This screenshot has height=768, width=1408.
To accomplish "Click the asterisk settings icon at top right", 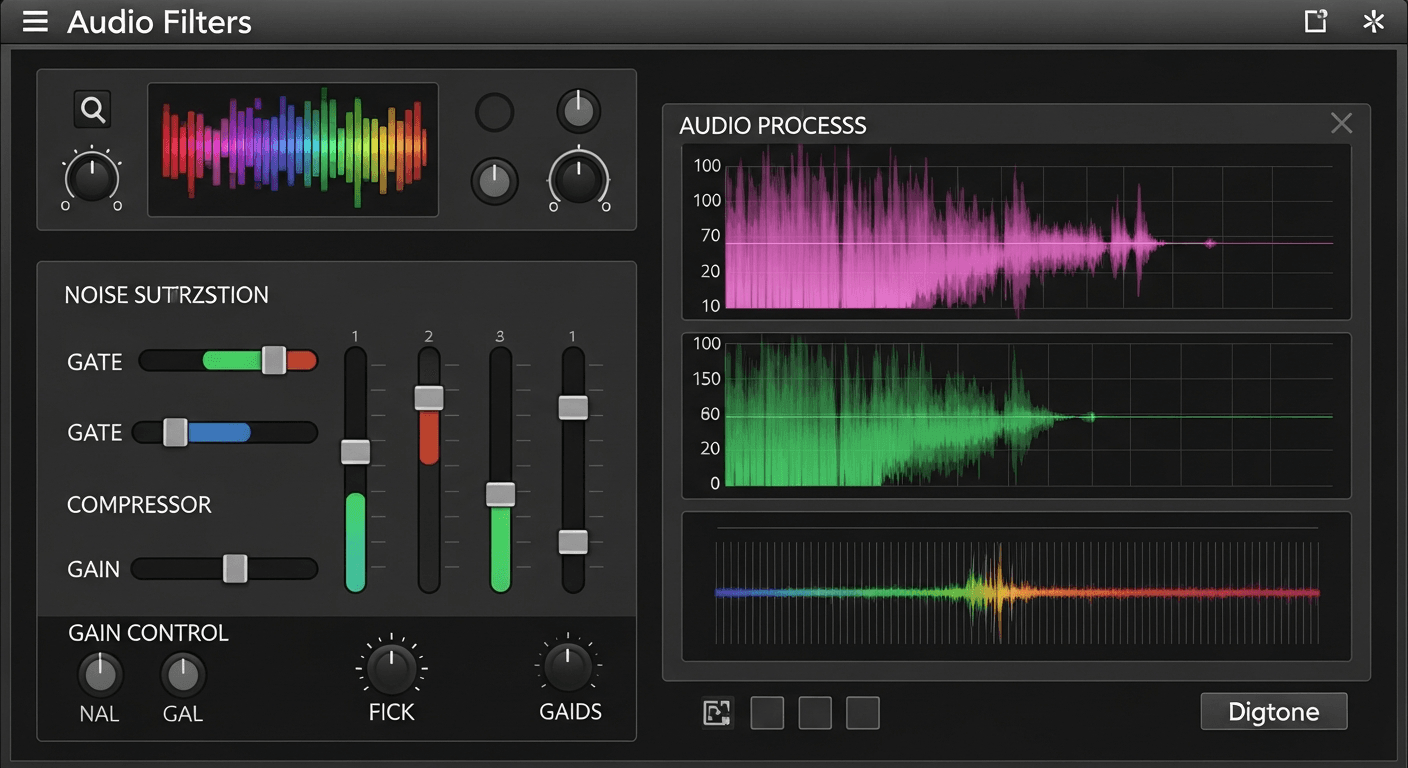I will pos(1372,21).
